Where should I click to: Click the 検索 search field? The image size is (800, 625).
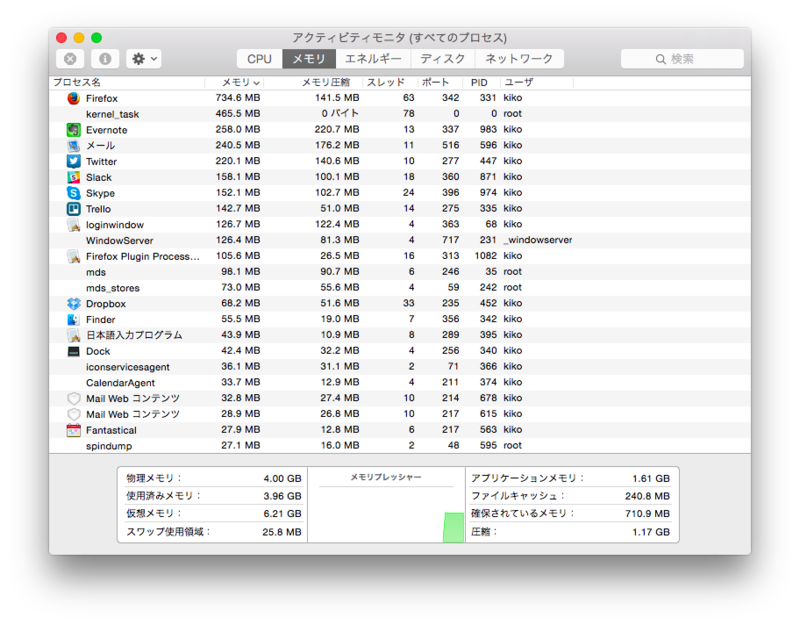(x=682, y=59)
